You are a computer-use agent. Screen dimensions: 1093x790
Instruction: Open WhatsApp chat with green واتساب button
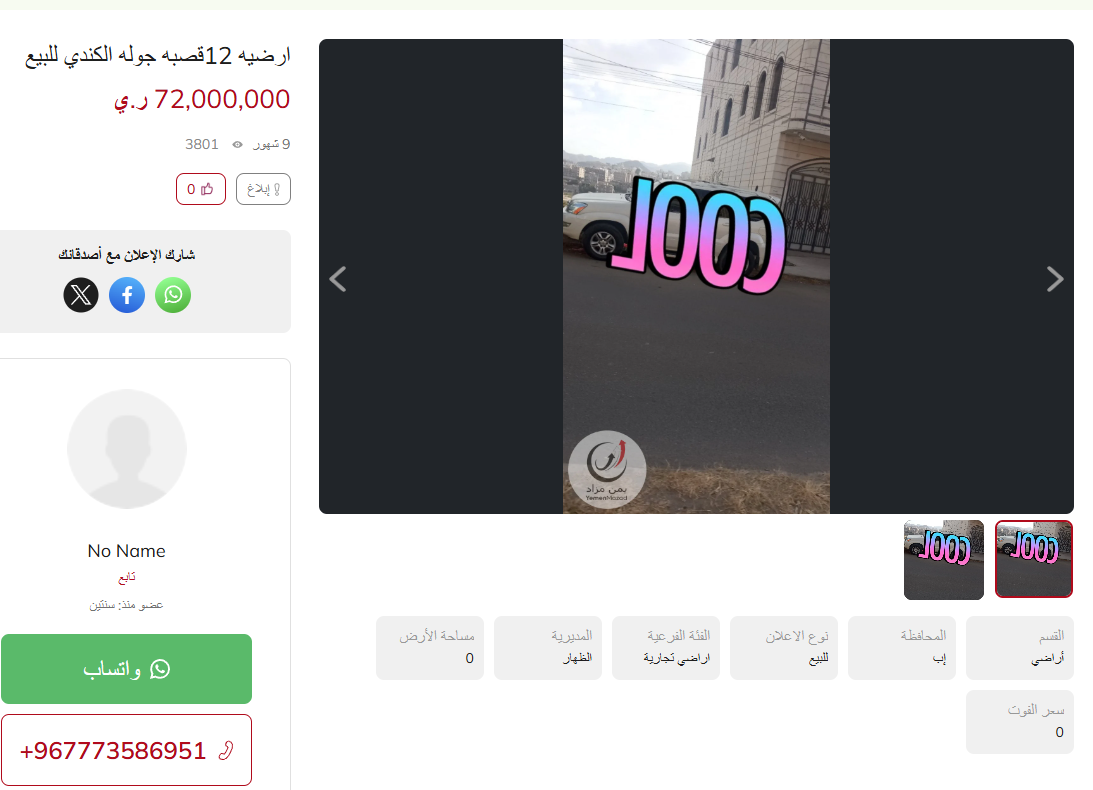click(126, 669)
